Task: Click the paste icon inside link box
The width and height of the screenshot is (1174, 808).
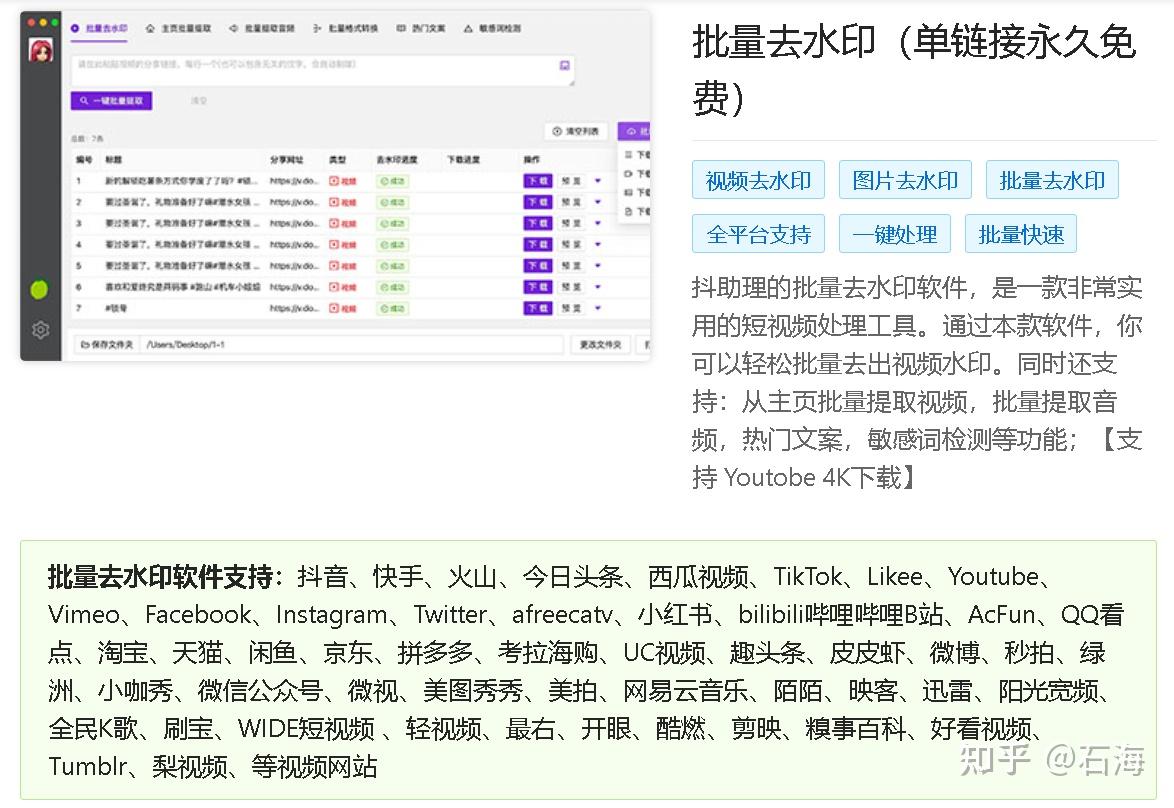Action: [565, 65]
